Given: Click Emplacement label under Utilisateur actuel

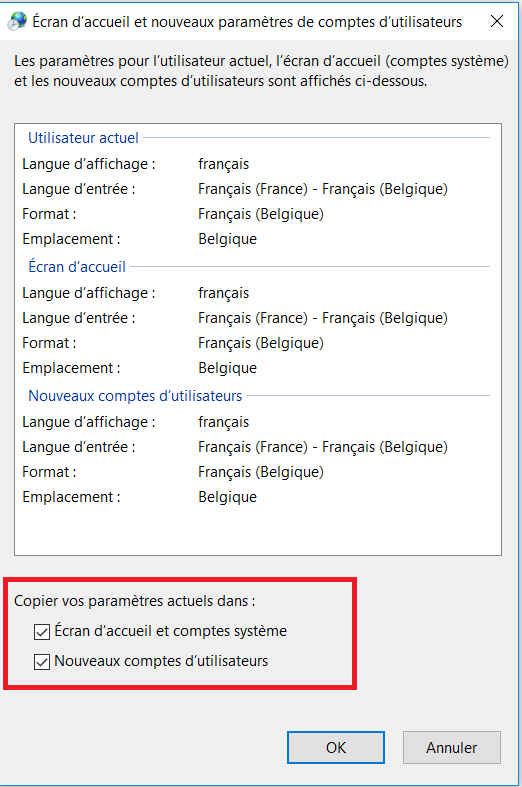Looking at the screenshot, I should point(71,239).
